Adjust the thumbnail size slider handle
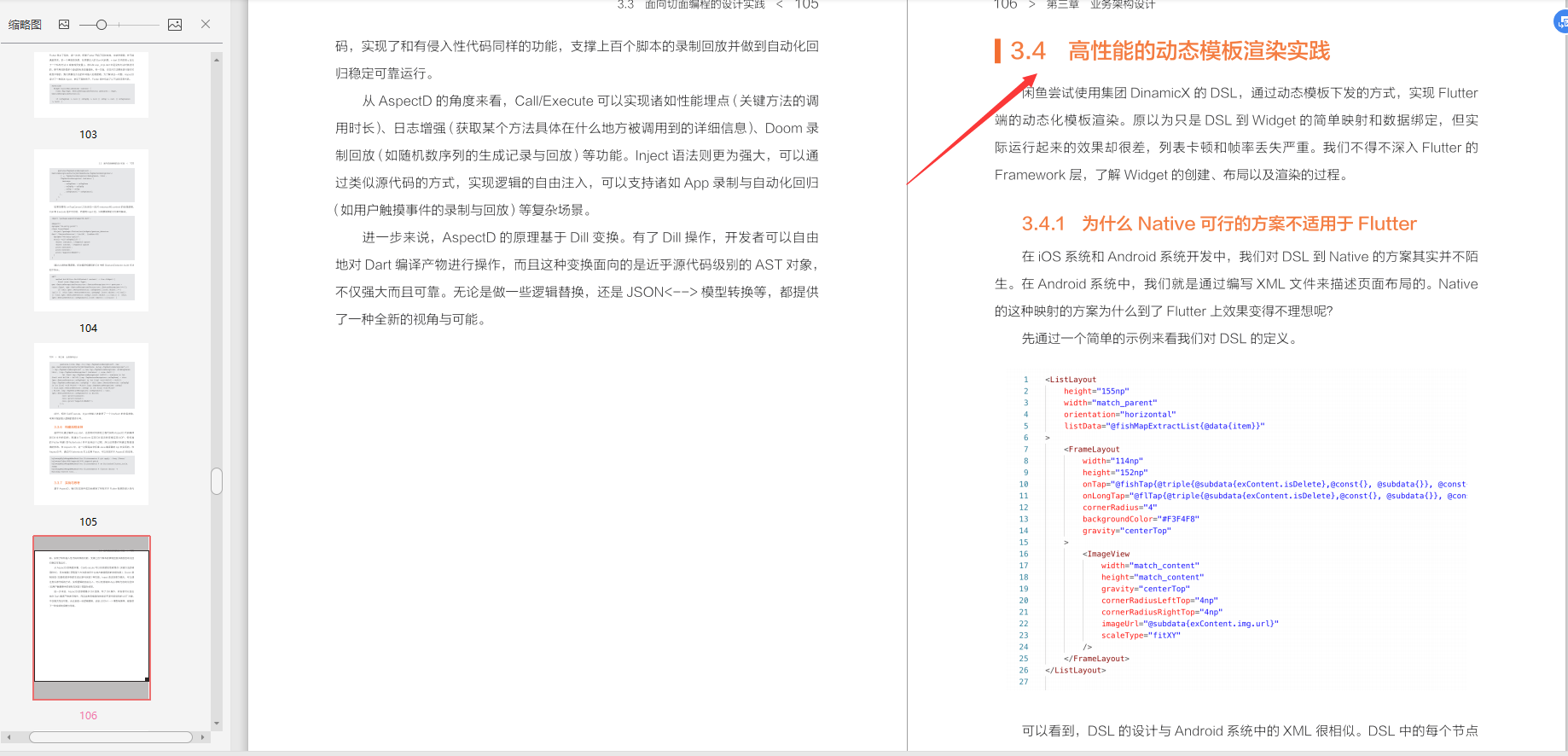The image size is (1568, 756). [x=102, y=25]
